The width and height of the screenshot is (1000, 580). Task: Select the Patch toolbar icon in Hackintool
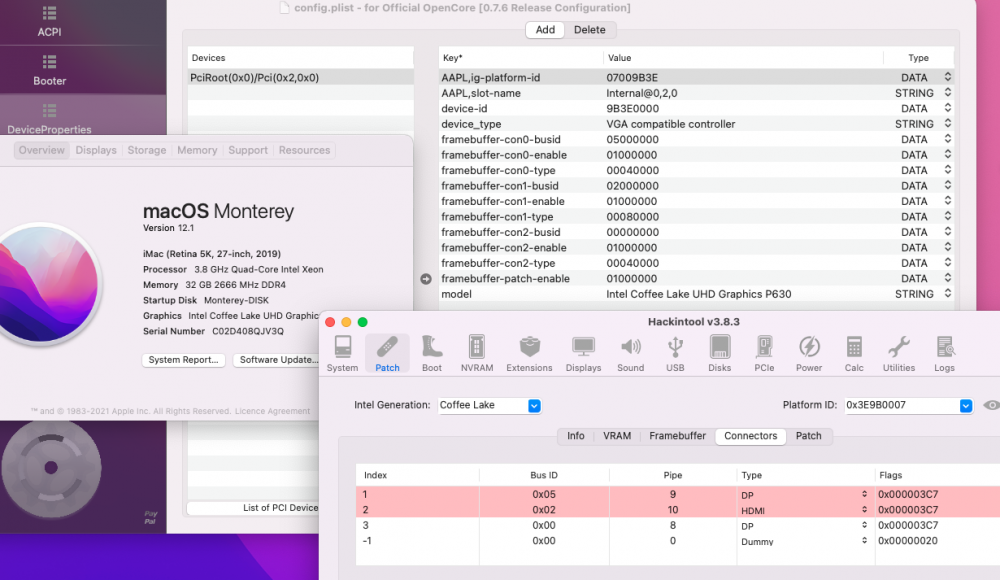pos(387,353)
